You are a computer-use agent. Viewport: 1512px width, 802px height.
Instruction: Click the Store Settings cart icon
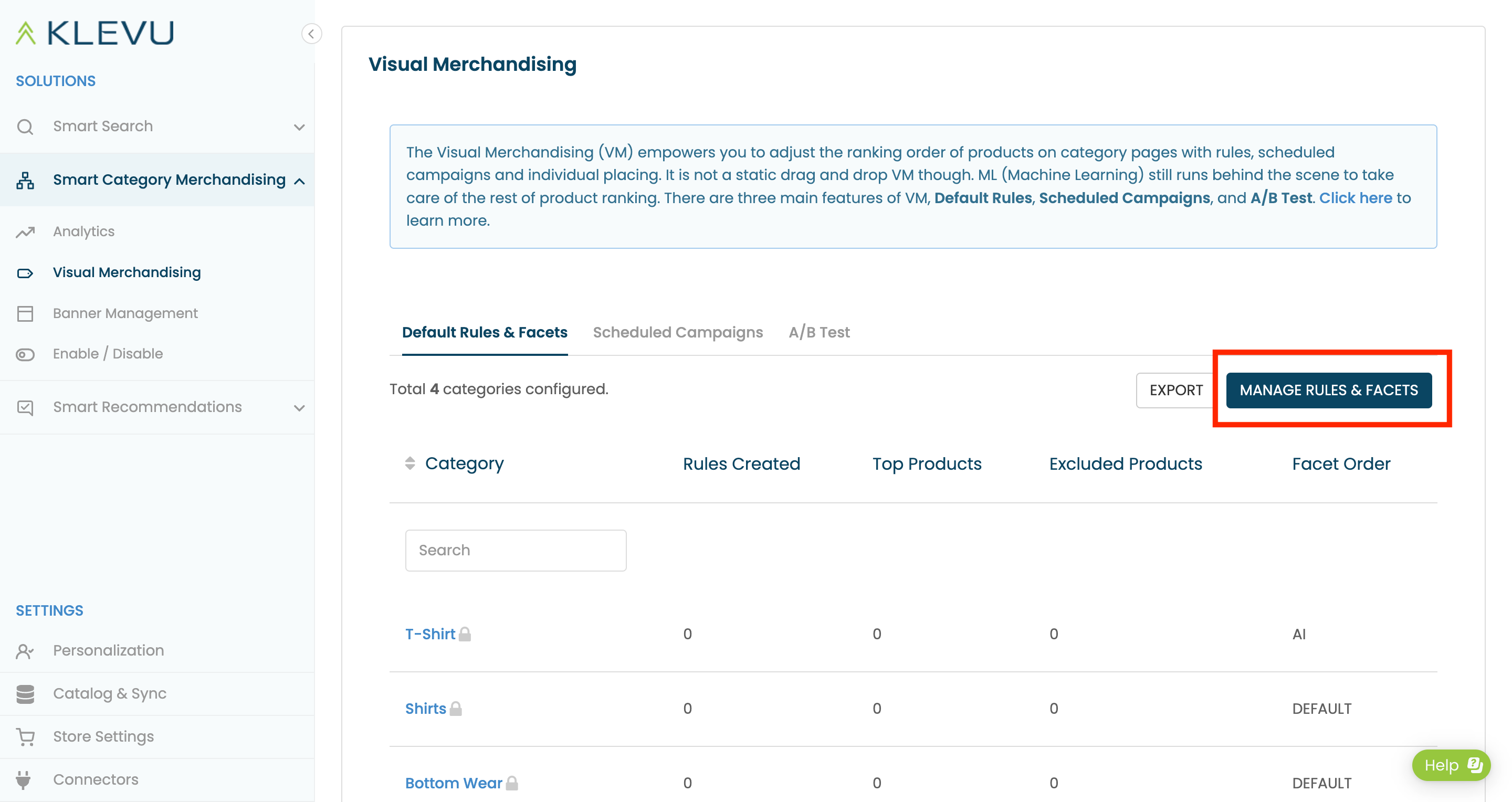click(25, 737)
